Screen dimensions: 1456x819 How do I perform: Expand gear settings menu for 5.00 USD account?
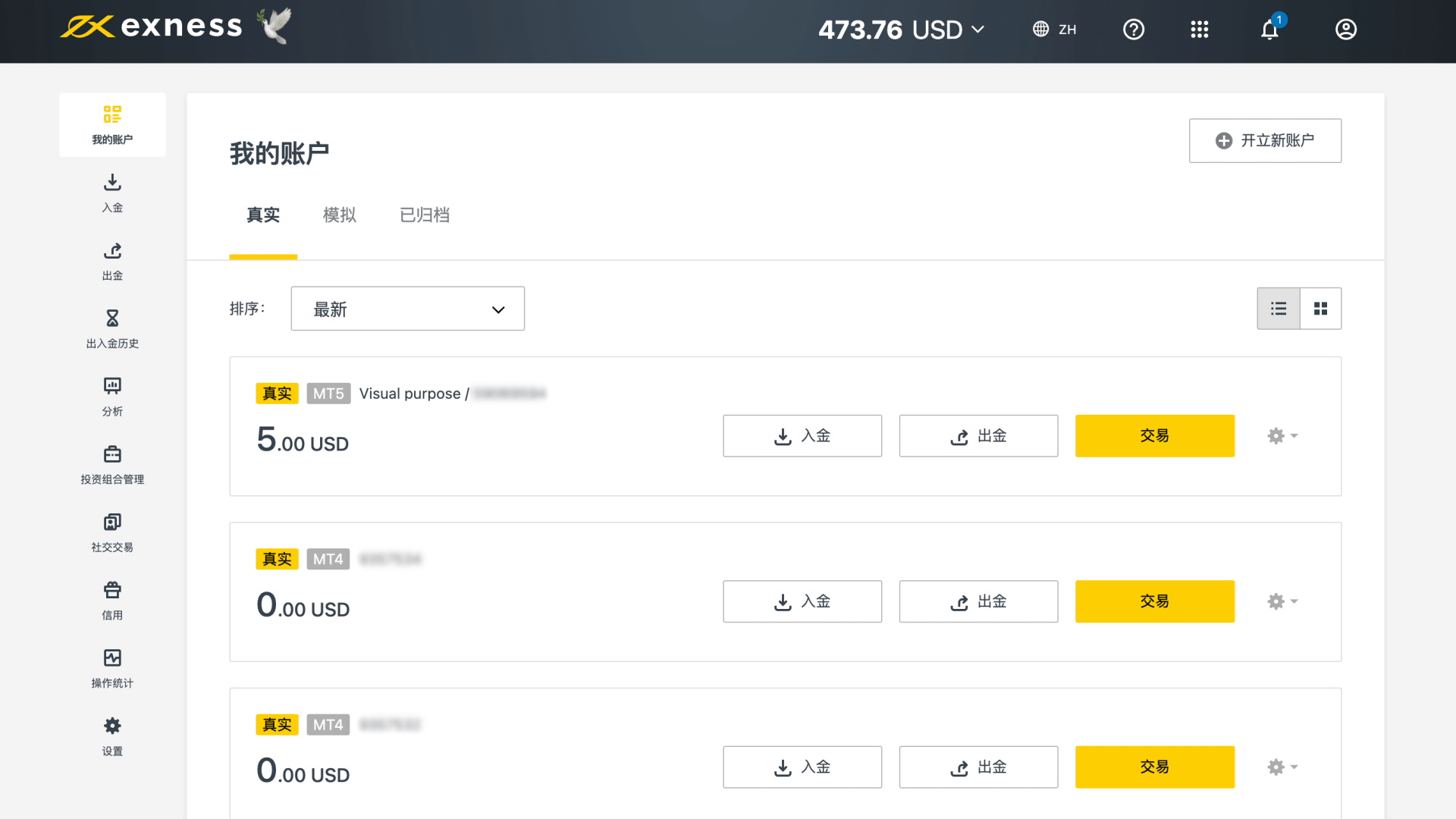1282,436
